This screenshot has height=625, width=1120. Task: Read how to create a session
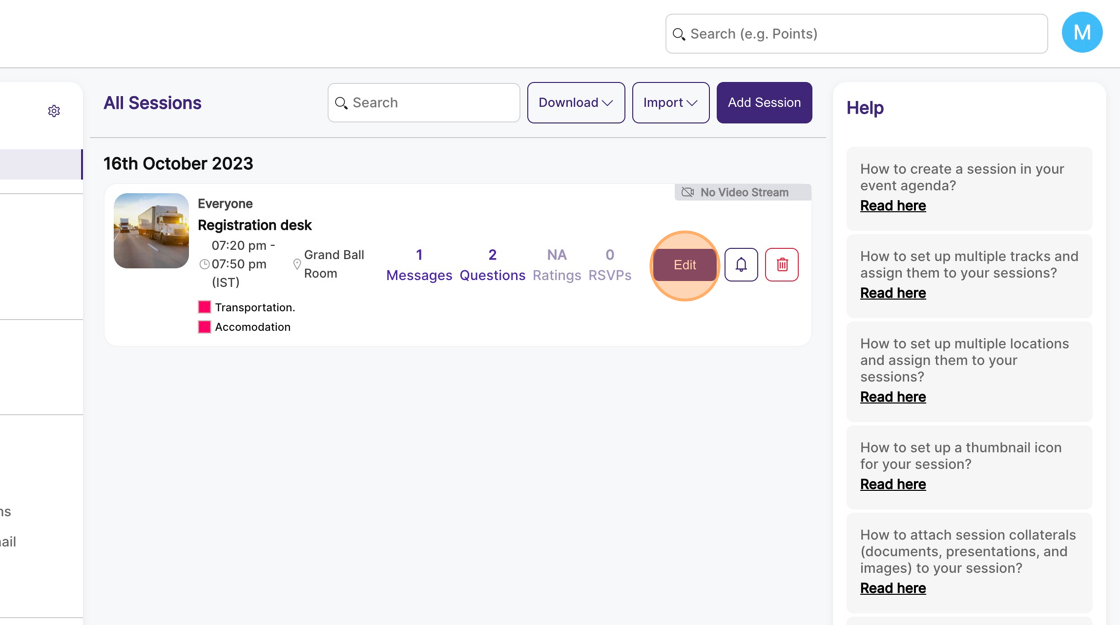[893, 206]
